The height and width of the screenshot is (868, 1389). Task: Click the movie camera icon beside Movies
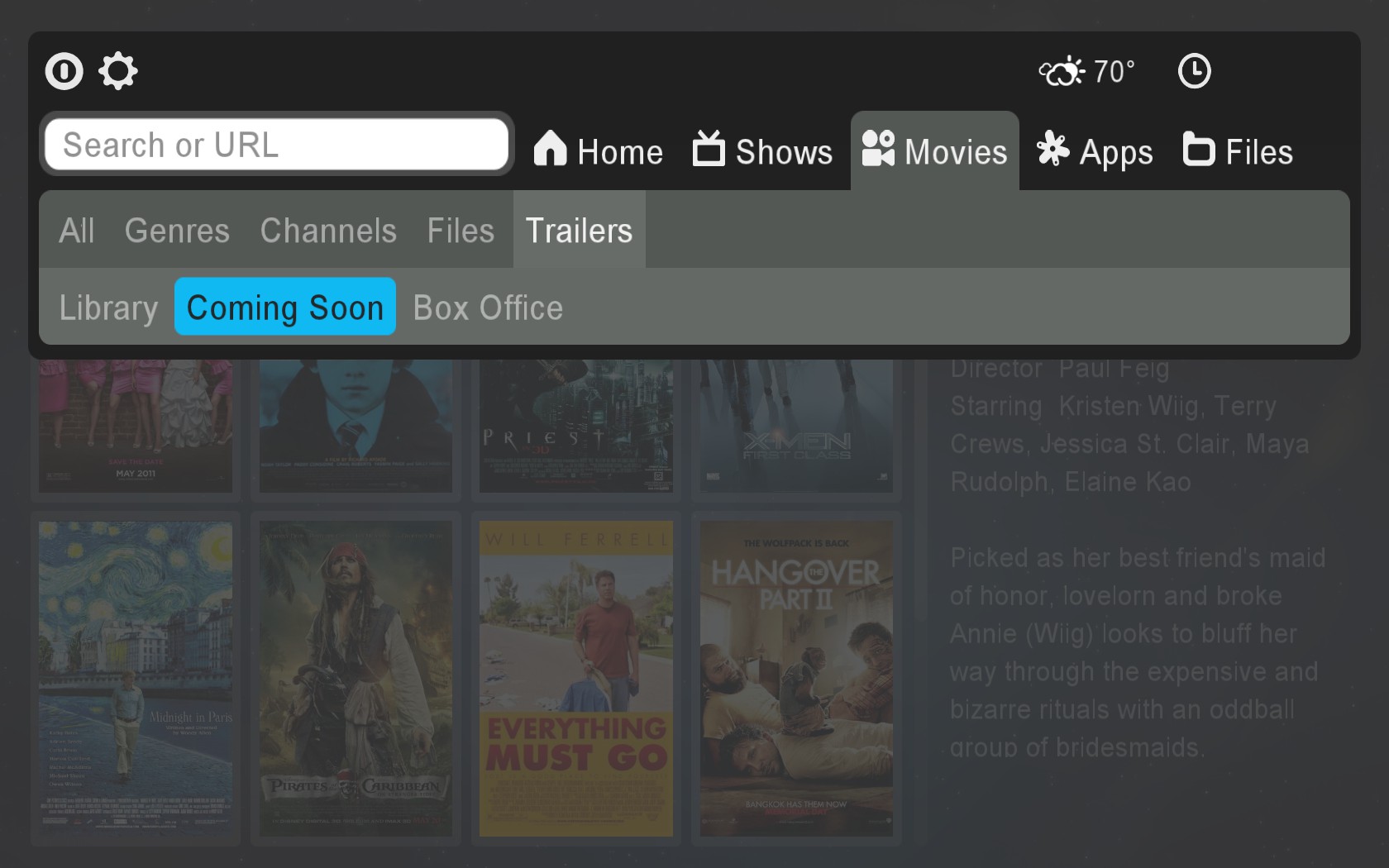coord(879,149)
